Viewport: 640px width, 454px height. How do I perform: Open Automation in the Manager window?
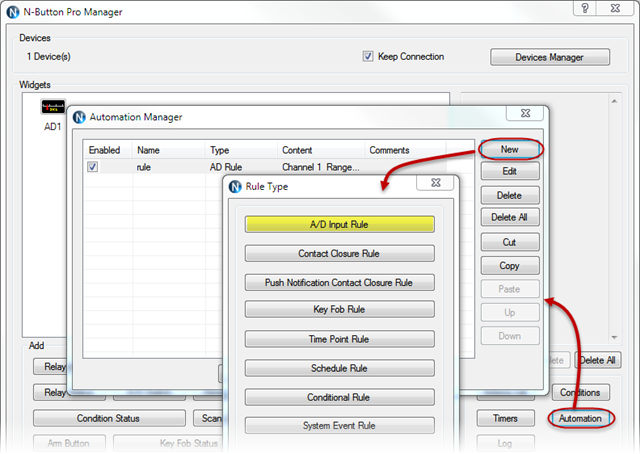[x=580, y=418]
